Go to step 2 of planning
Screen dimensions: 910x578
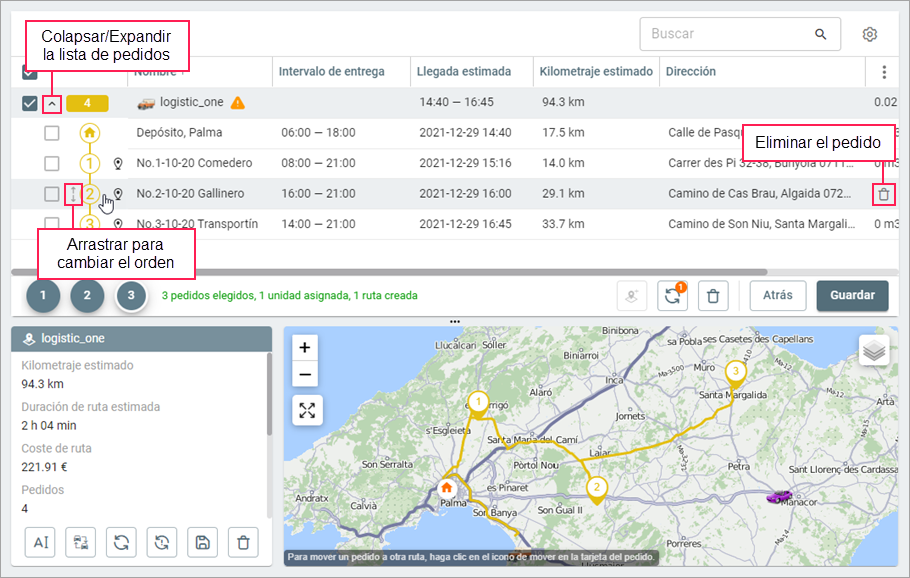click(87, 295)
